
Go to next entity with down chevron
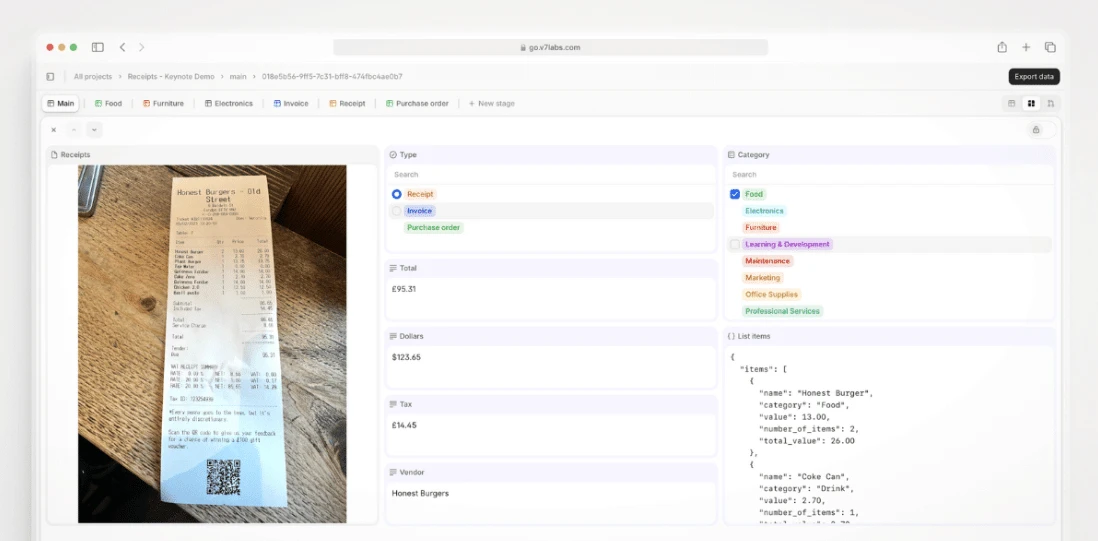[95, 129]
